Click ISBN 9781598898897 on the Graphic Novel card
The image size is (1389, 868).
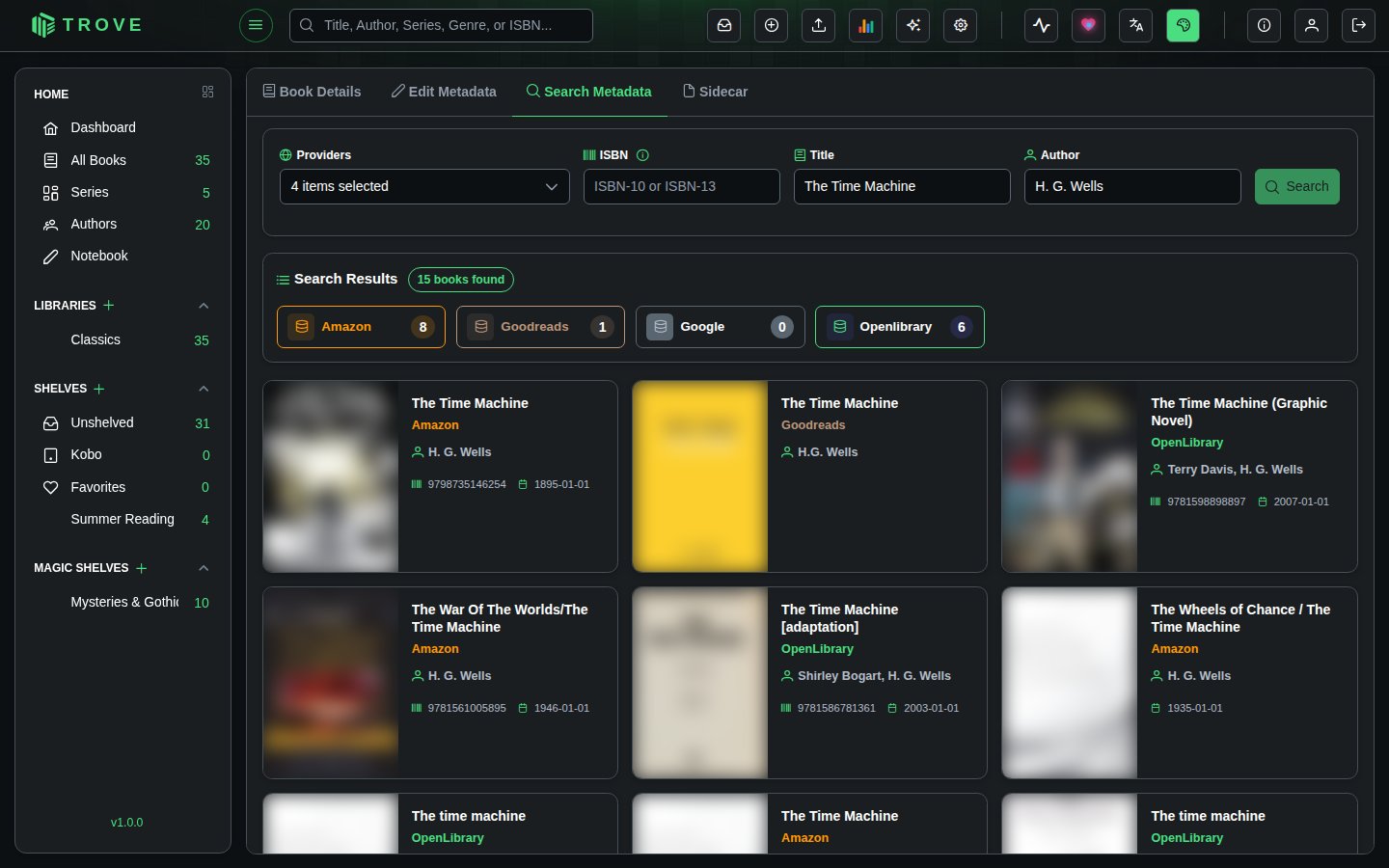click(x=1206, y=502)
